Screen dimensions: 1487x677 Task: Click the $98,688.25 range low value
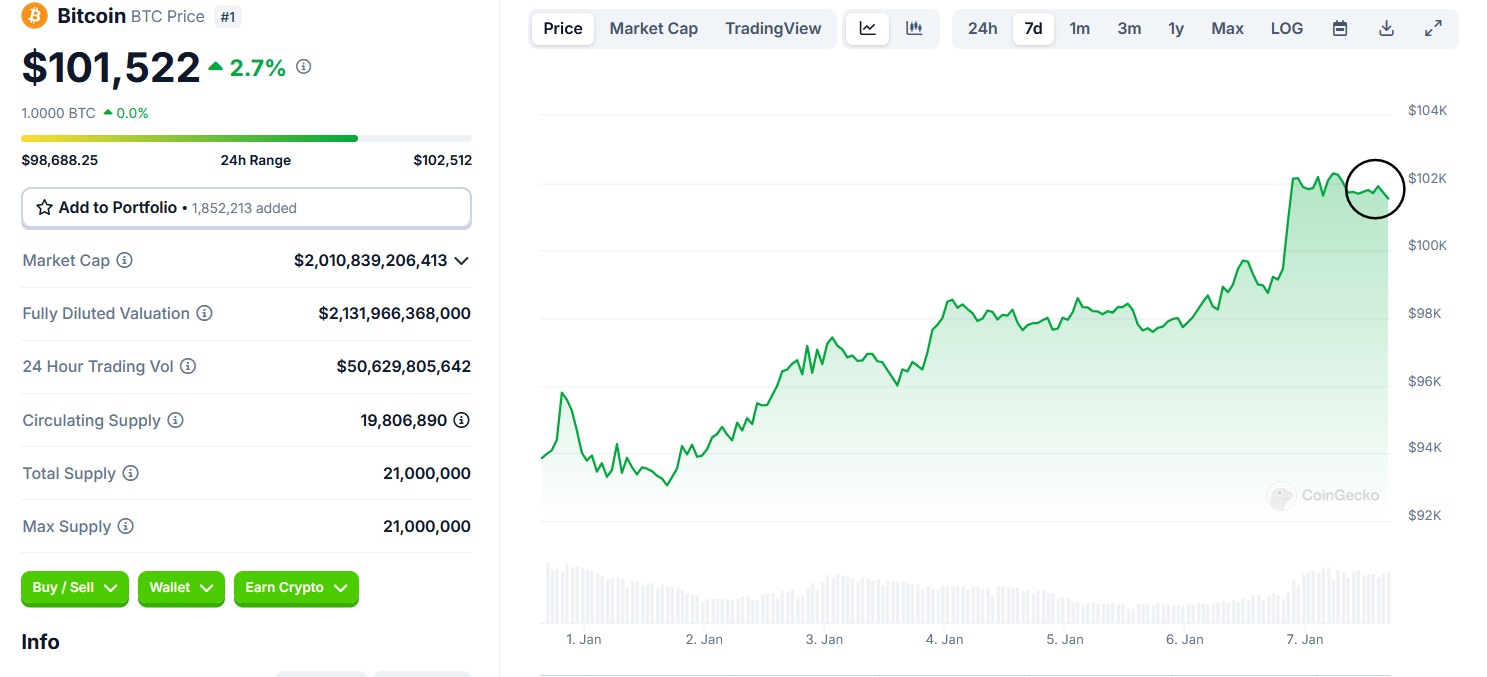click(60, 160)
